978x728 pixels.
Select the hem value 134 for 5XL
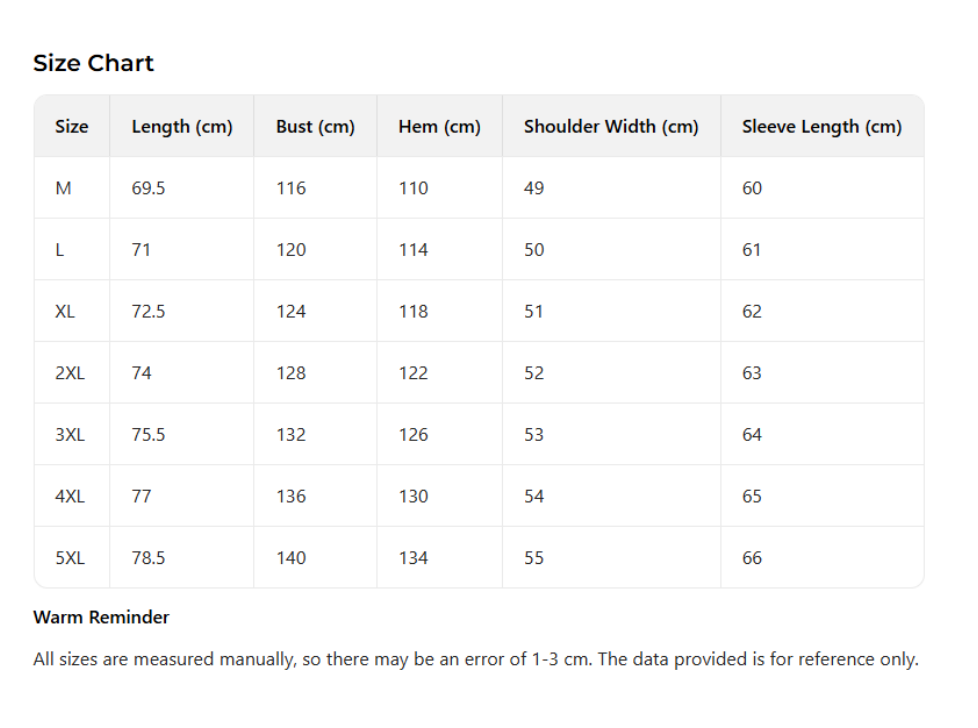(x=413, y=558)
